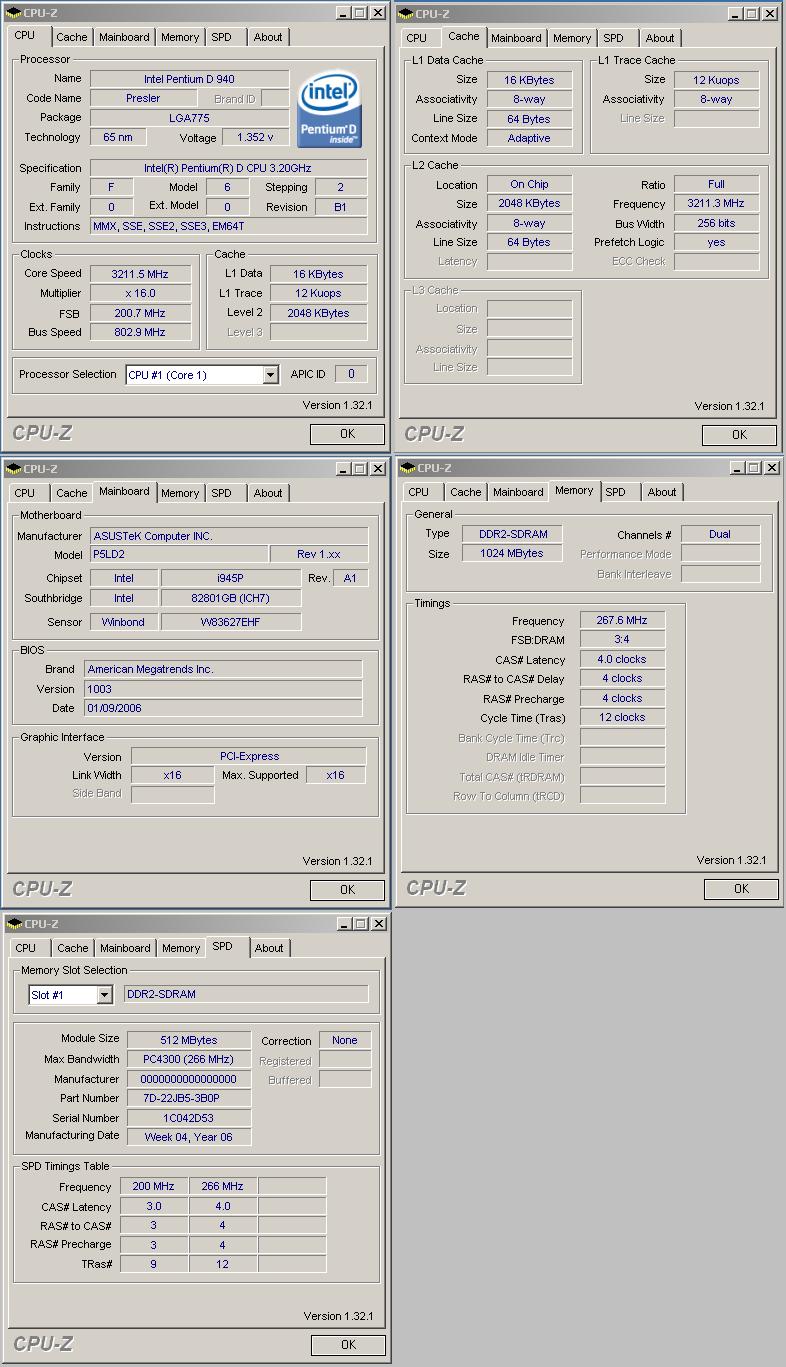The height and width of the screenshot is (1367, 786).
Task: Click the CPU-Z title icon in Cache window
Action: 406,13
